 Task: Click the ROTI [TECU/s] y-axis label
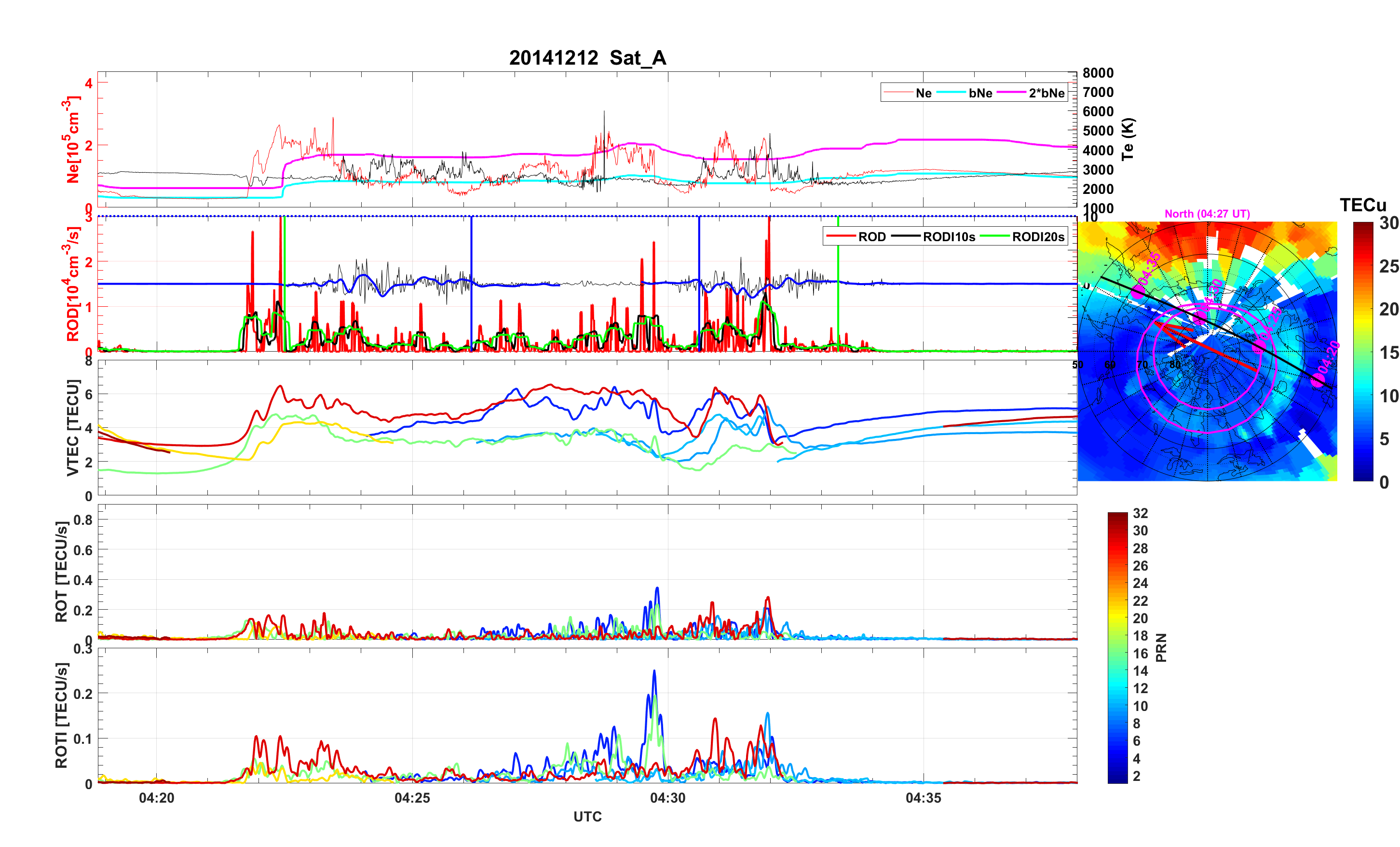tap(61, 715)
